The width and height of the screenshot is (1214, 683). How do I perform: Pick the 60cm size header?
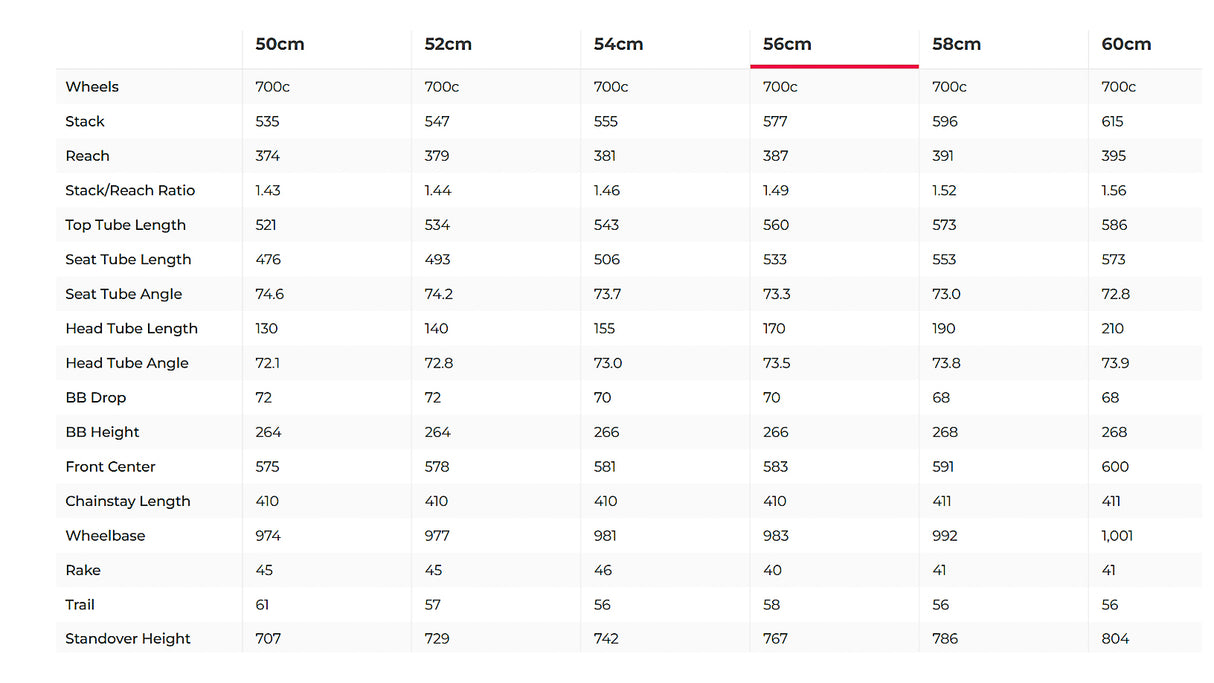click(1126, 44)
